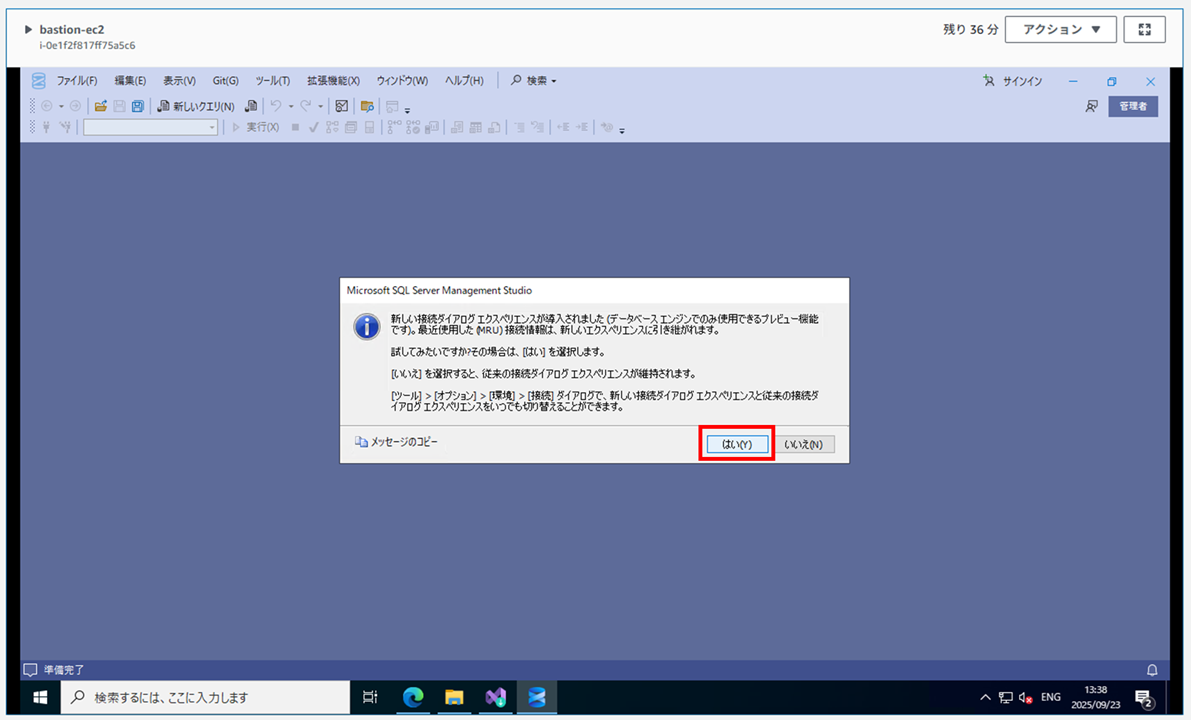Expand the Undo history dropdown arrow

click(x=291, y=106)
